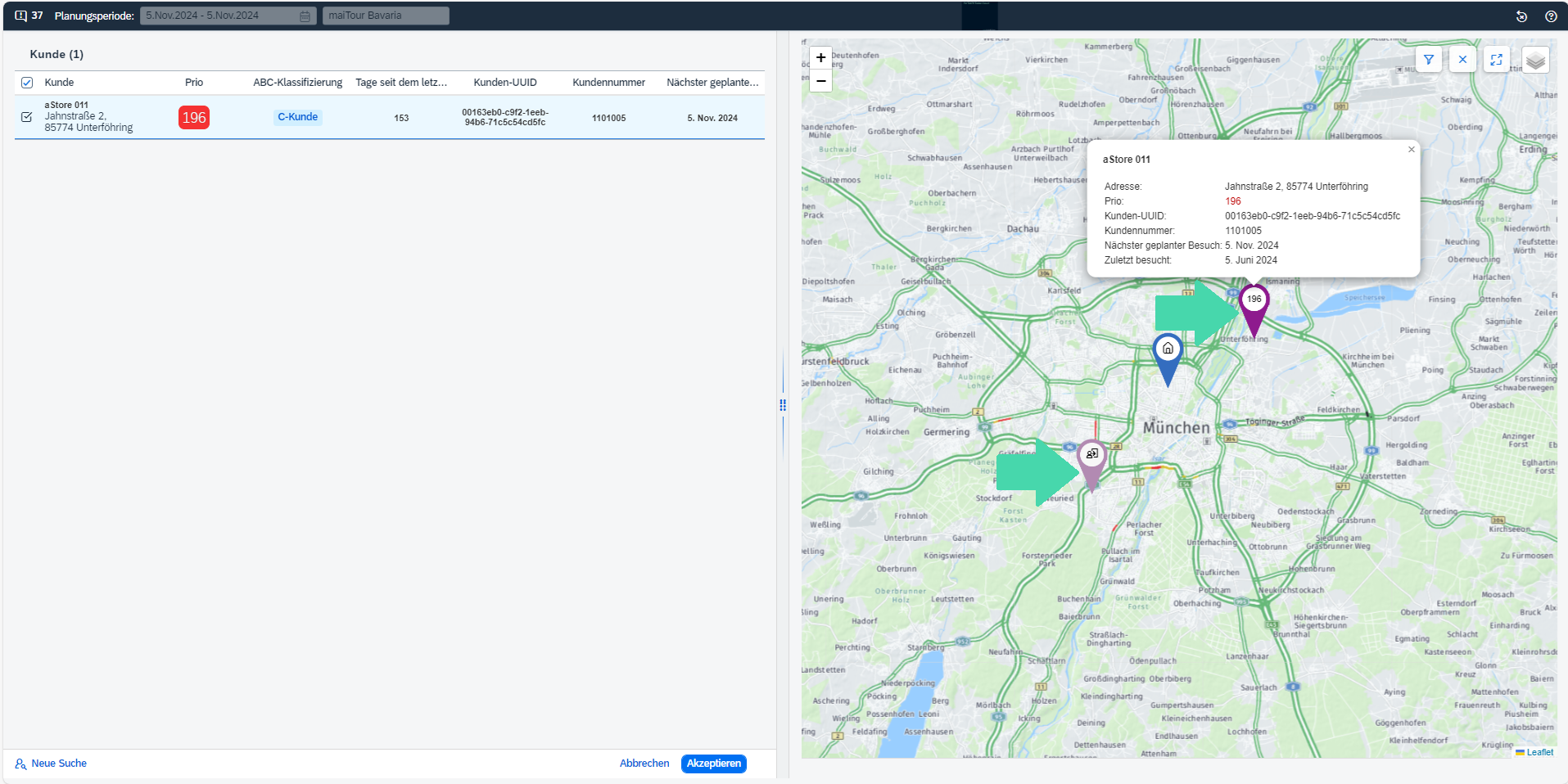Click the 153 days value cell
1568x784 pixels.
tap(401, 118)
